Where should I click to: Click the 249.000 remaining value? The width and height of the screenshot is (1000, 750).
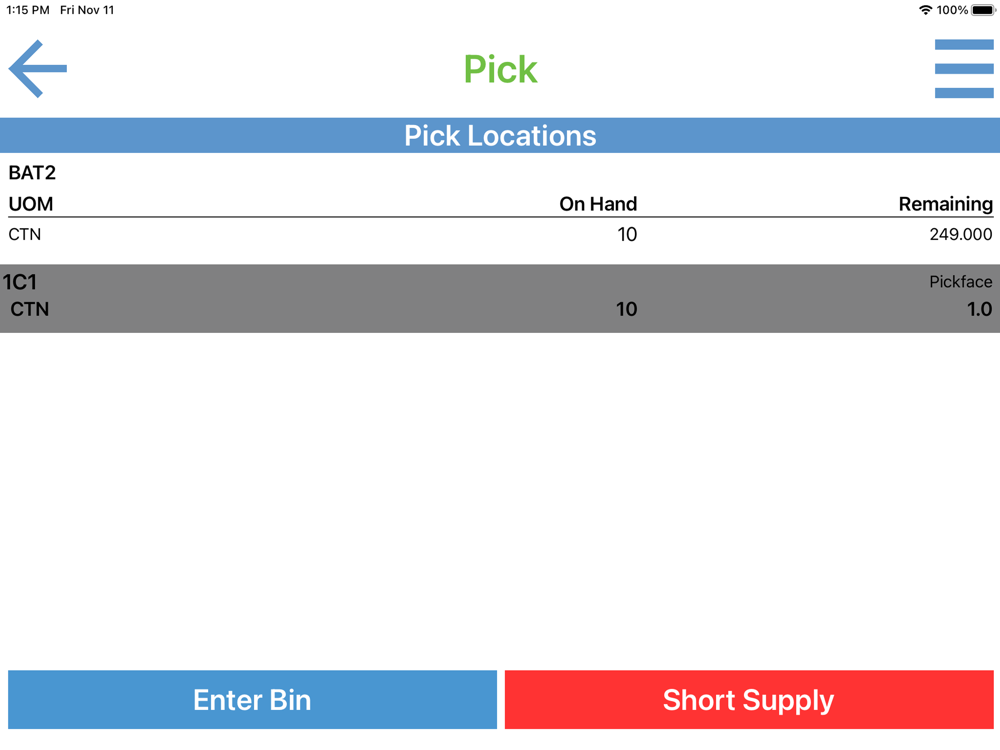(960, 235)
